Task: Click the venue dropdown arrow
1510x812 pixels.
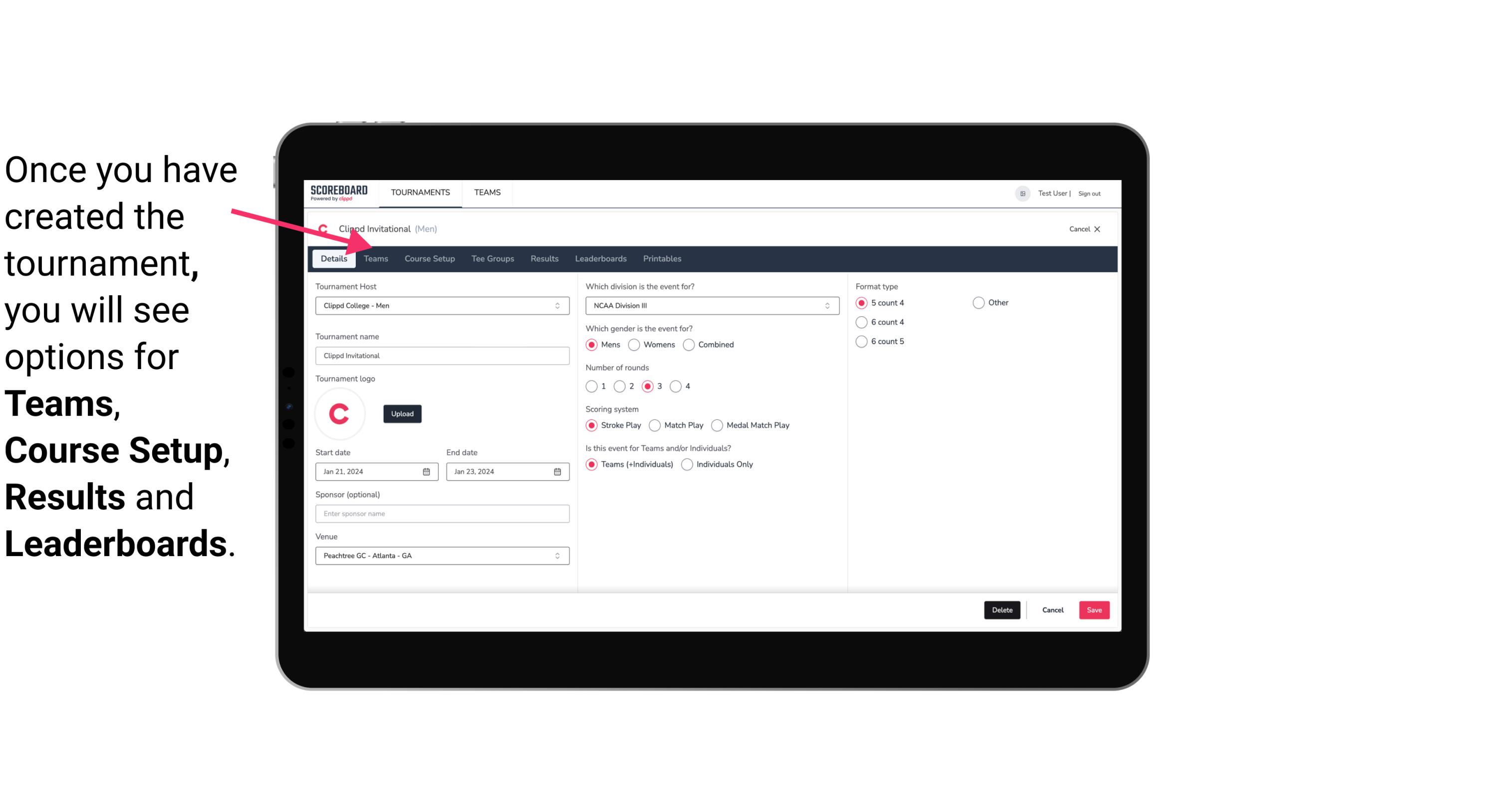Action: [x=559, y=556]
